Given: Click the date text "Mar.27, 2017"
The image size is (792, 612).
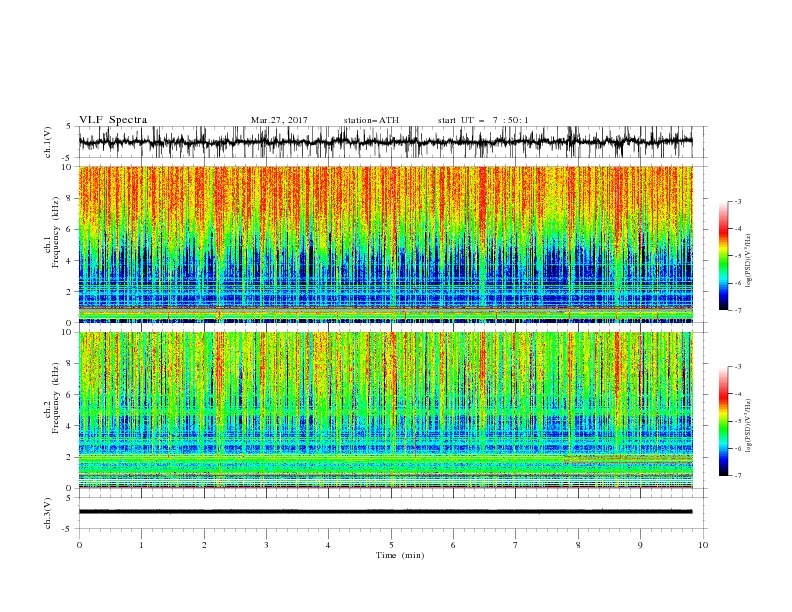Looking at the screenshot, I should pyautogui.click(x=279, y=120).
